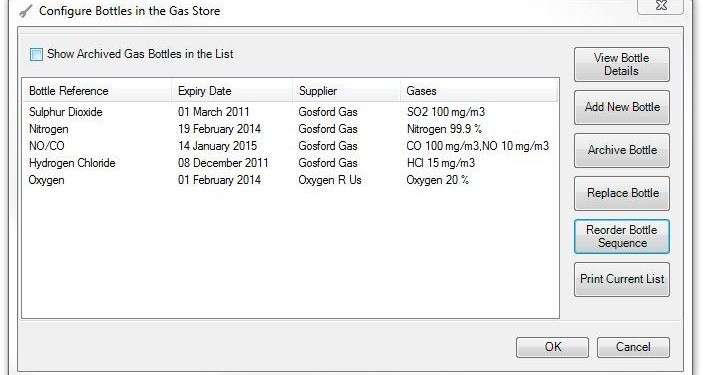Select the Nitrogen bottle reference
The width and height of the screenshot is (703, 375).
[x=49, y=129]
